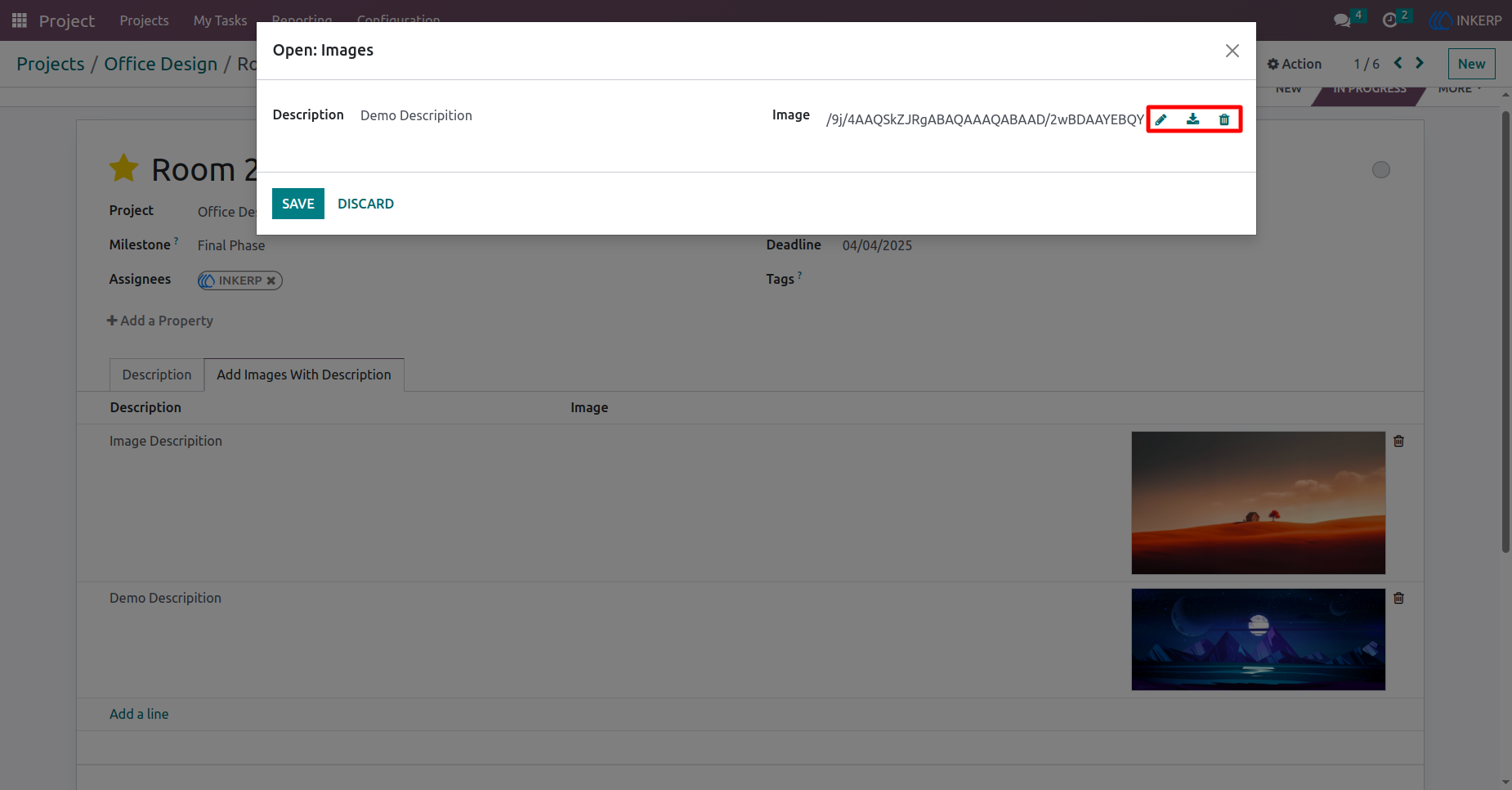Viewport: 1512px width, 790px height.
Task: Click the Project app title
Action: pyautogui.click(x=67, y=20)
